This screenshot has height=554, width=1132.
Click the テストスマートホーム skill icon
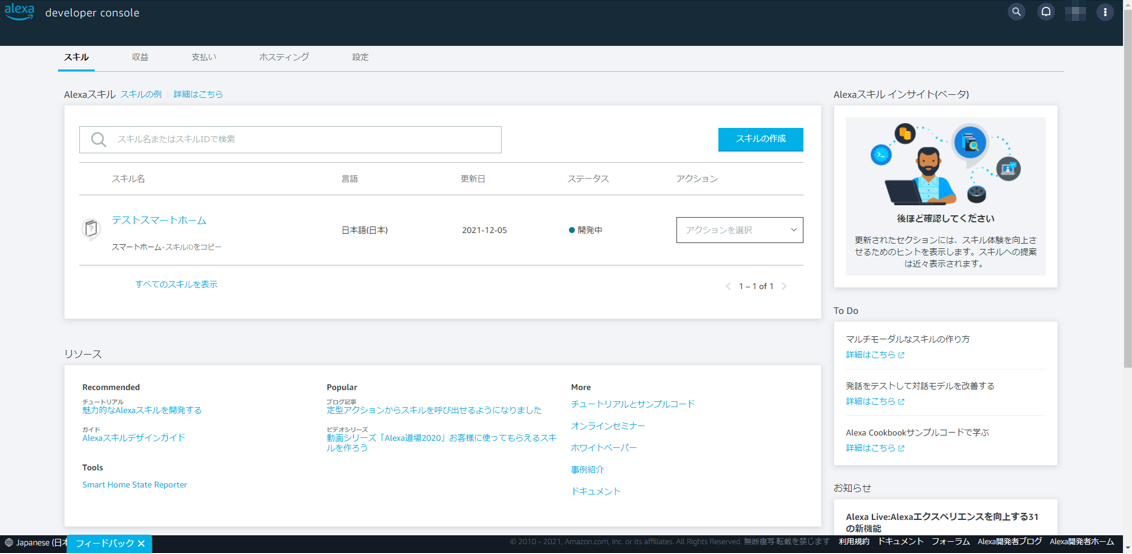coord(90,230)
